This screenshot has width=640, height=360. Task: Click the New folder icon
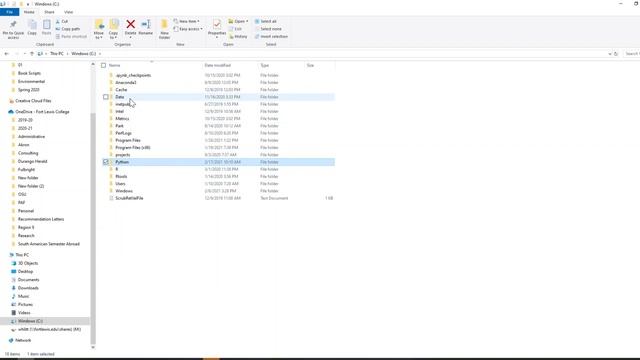pyautogui.click(x=164, y=24)
